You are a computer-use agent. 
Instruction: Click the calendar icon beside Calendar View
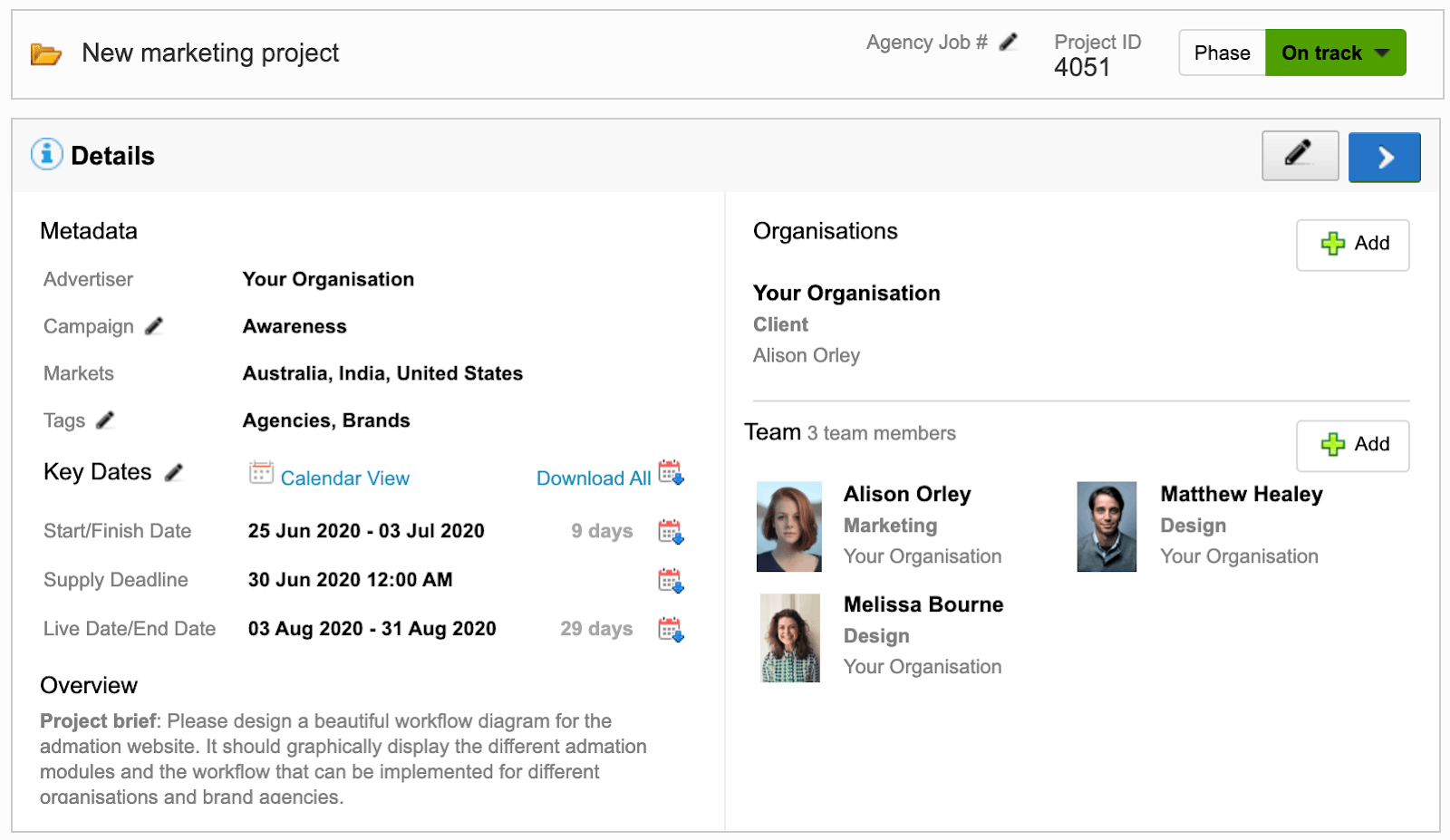(x=262, y=475)
